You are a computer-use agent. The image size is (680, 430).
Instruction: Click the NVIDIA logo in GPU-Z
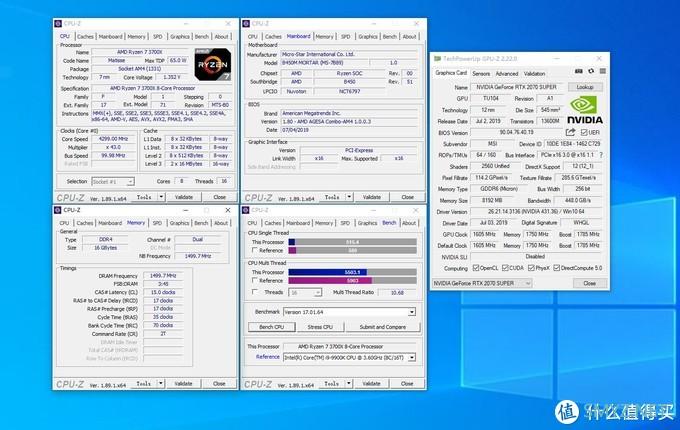click(585, 110)
